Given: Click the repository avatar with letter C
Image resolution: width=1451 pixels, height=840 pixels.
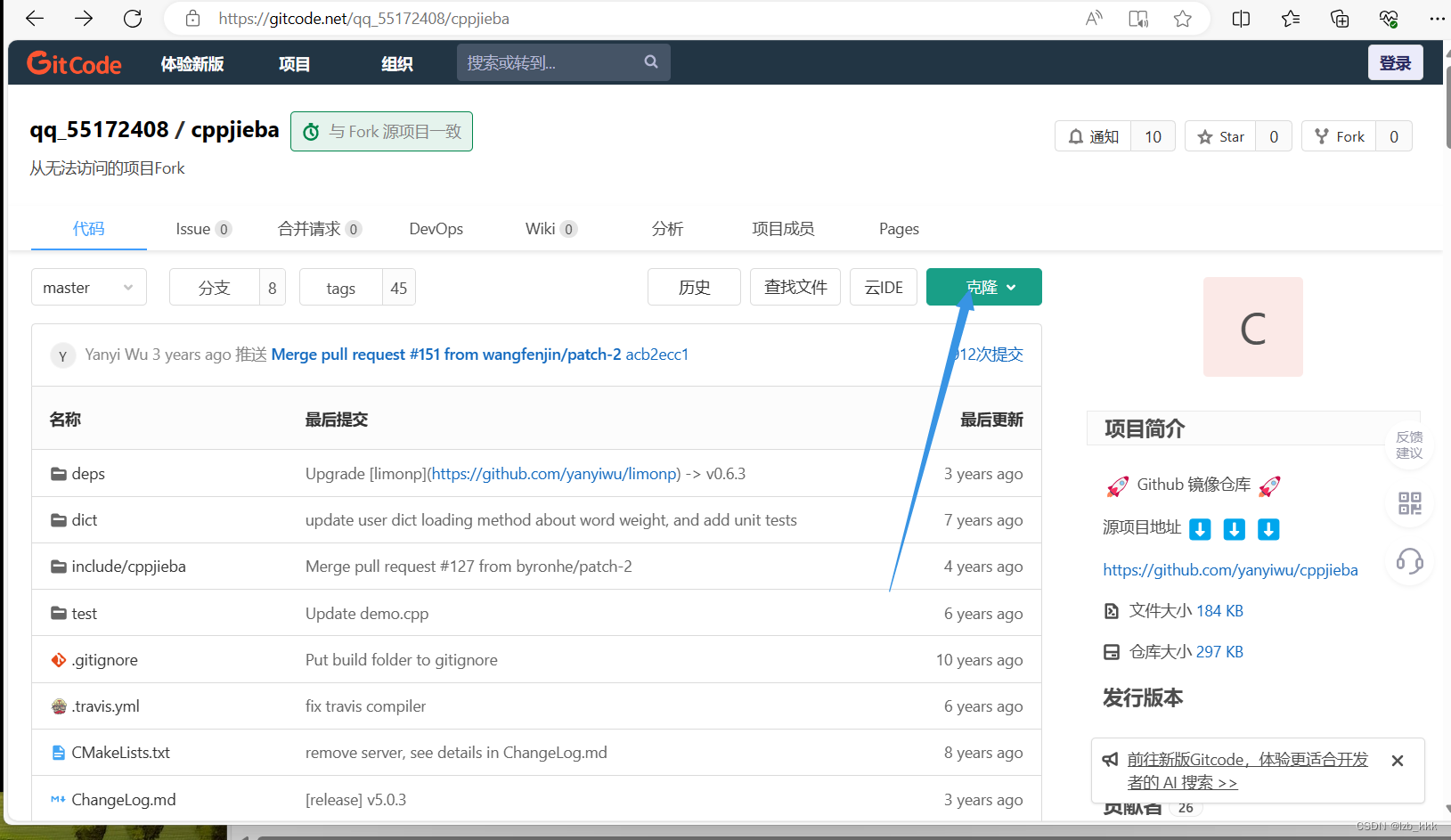Looking at the screenshot, I should click(1252, 327).
